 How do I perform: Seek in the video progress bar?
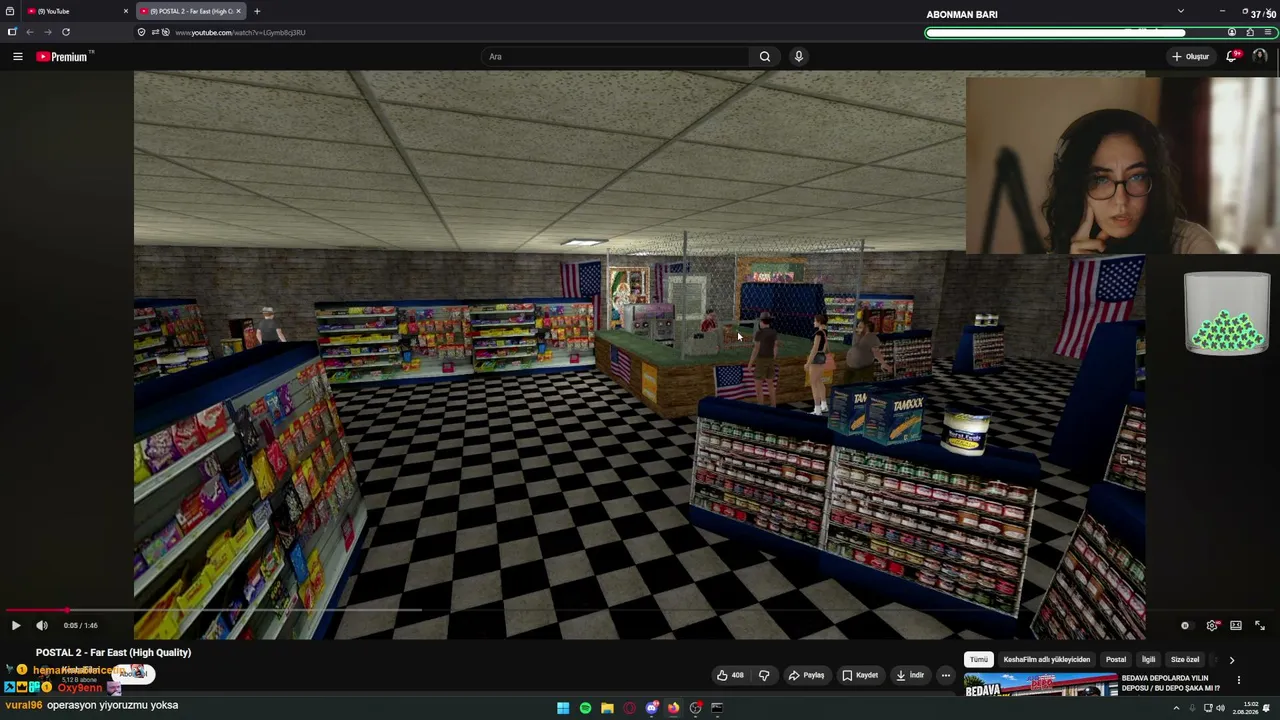coord(640,609)
